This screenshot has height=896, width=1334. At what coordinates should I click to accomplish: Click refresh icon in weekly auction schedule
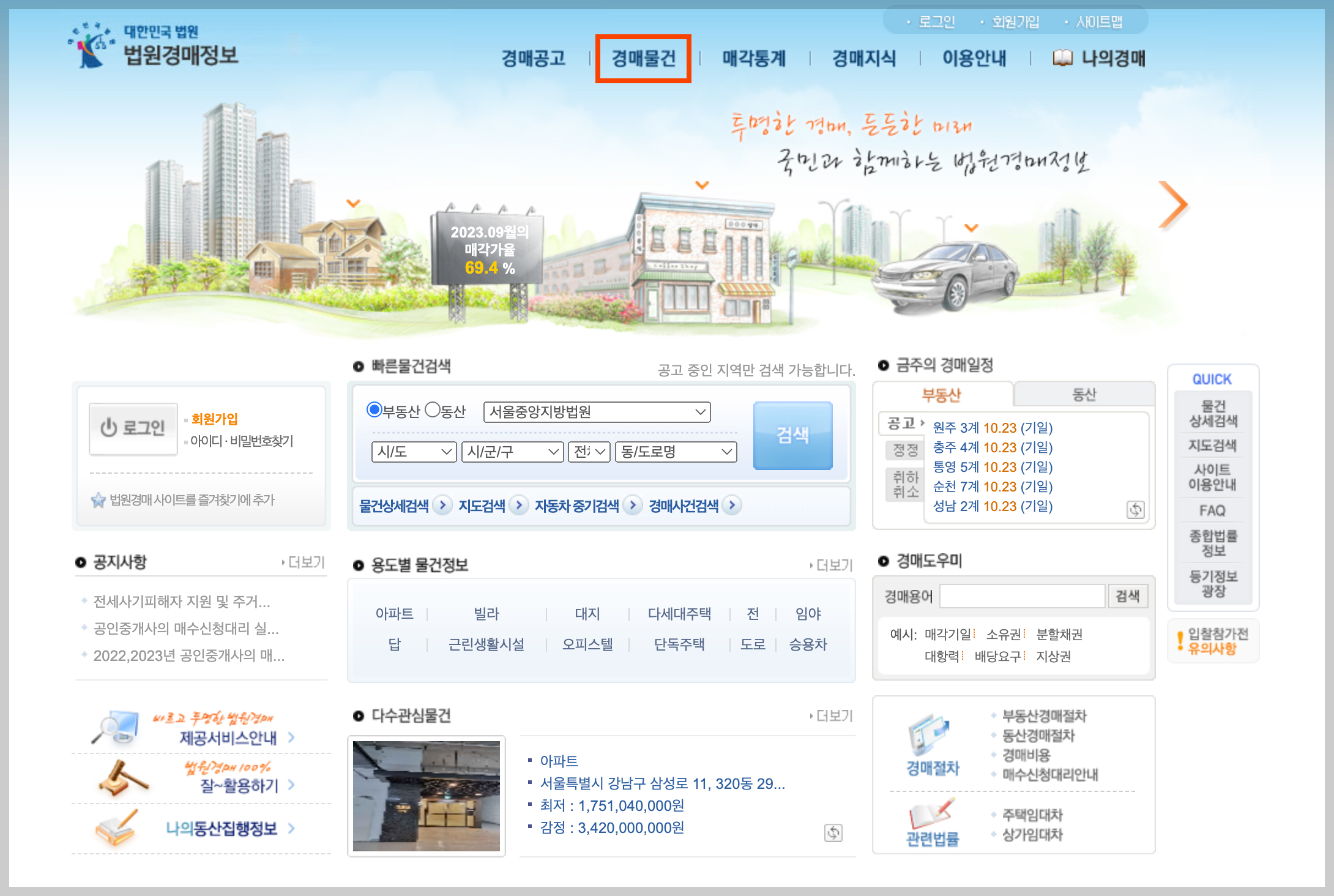point(1135,509)
